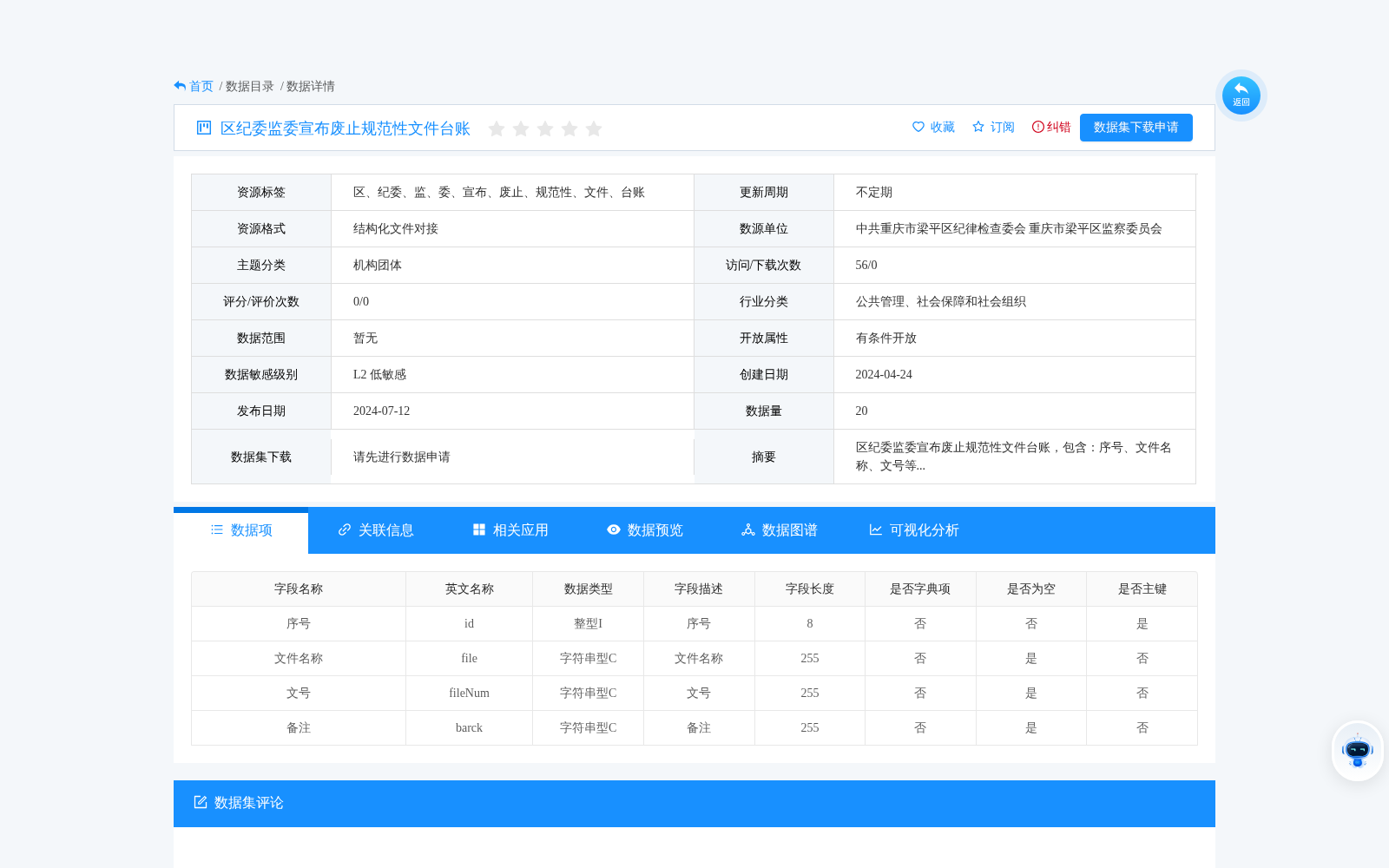Viewport: 1389px width, 868px height.
Task: Click the 不定期 update cycle value
Action: click(x=874, y=193)
